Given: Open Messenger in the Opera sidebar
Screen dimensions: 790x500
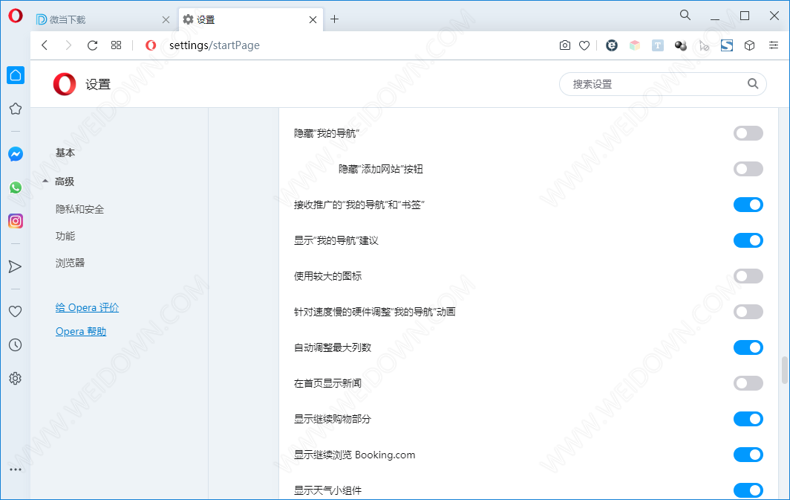Looking at the screenshot, I should 15,154.
